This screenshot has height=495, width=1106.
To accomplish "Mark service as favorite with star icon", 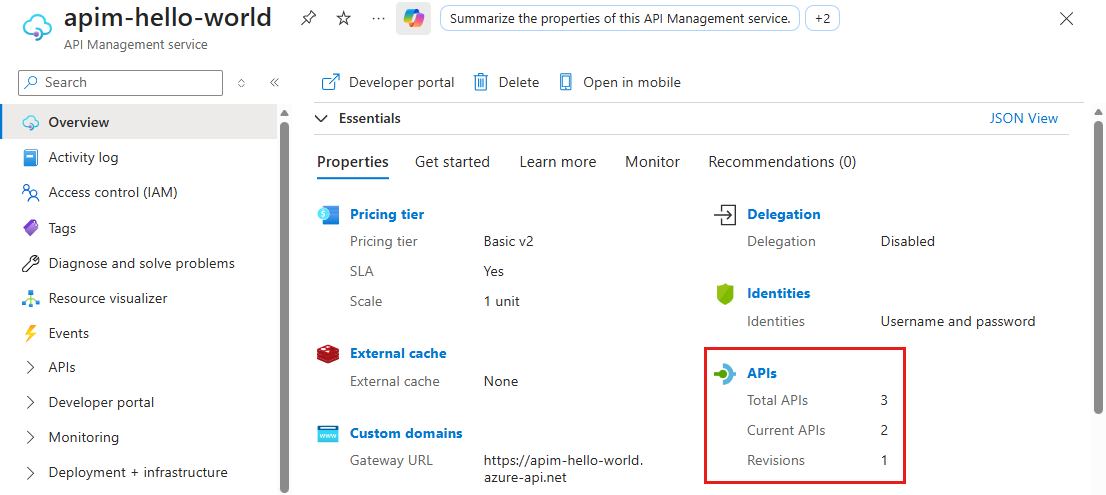I will [x=344, y=19].
